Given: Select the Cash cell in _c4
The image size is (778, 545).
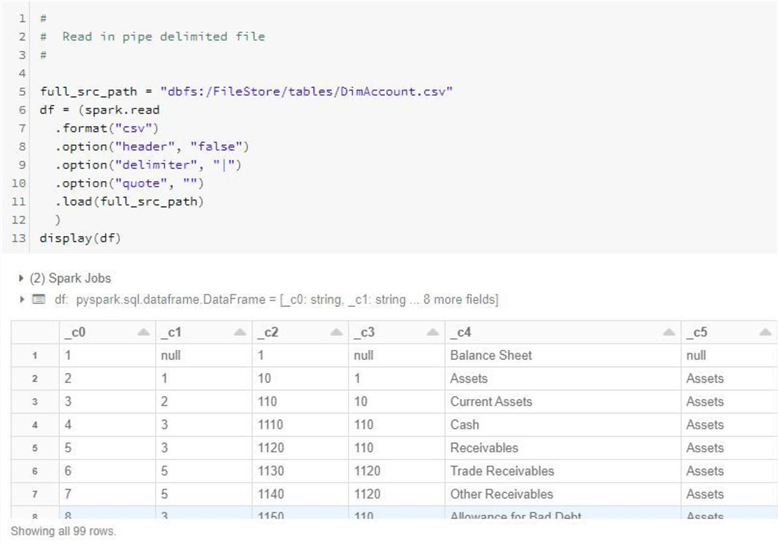Looking at the screenshot, I should coord(466,425).
